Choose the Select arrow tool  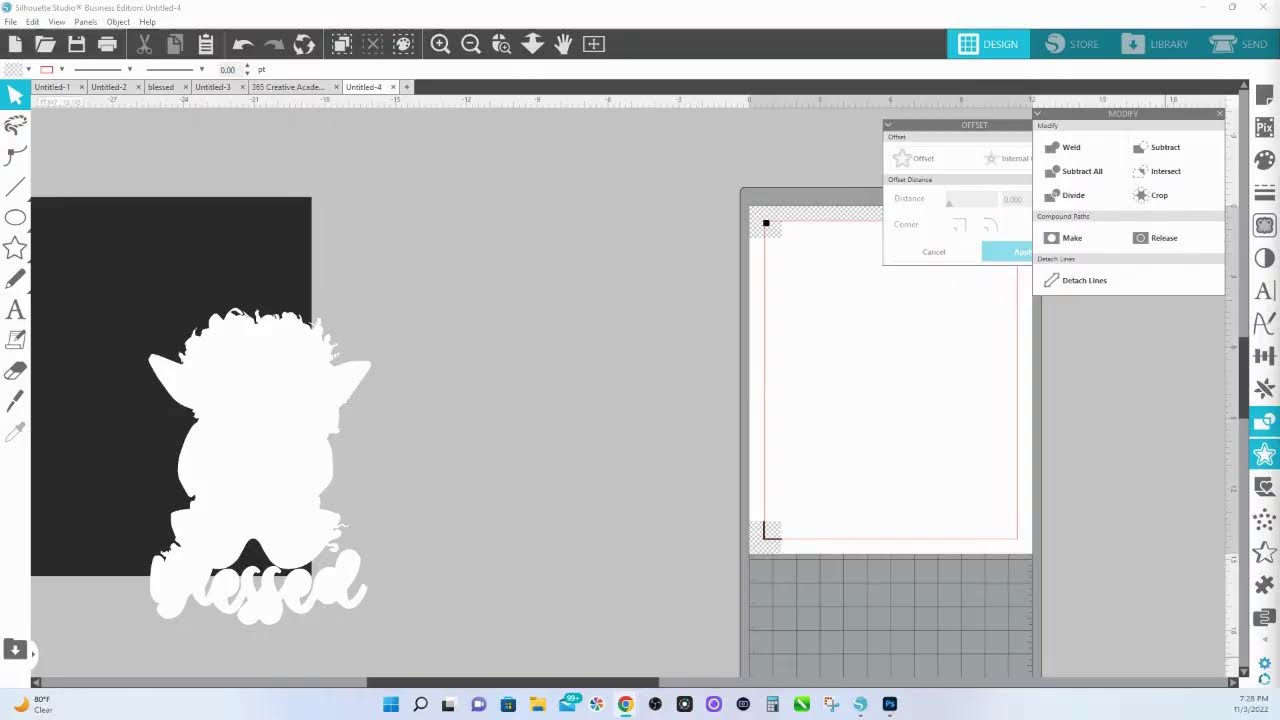pyautogui.click(x=15, y=95)
